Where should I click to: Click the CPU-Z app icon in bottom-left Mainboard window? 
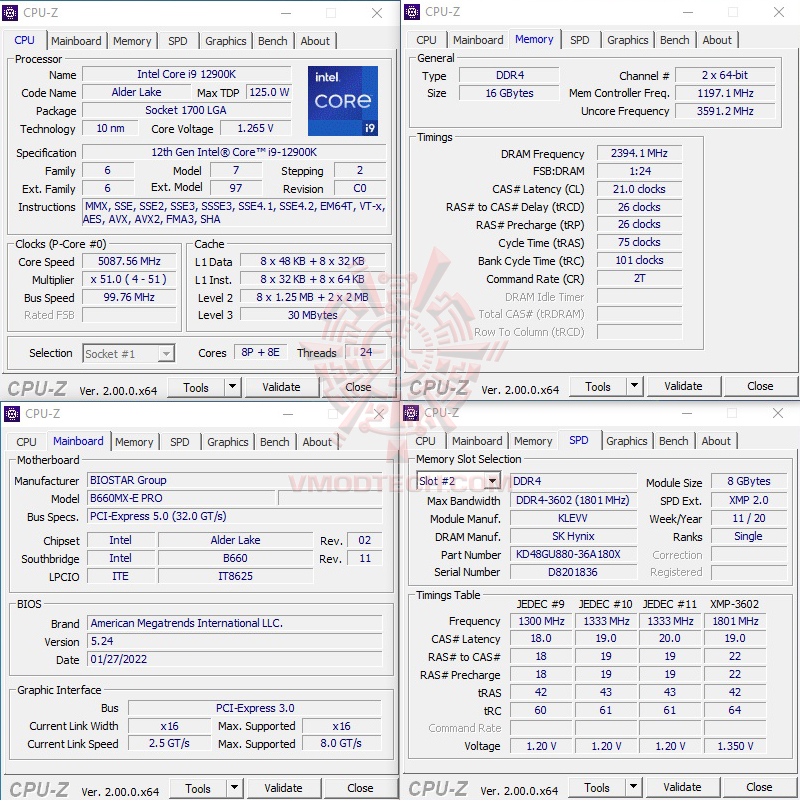coord(12,414)
